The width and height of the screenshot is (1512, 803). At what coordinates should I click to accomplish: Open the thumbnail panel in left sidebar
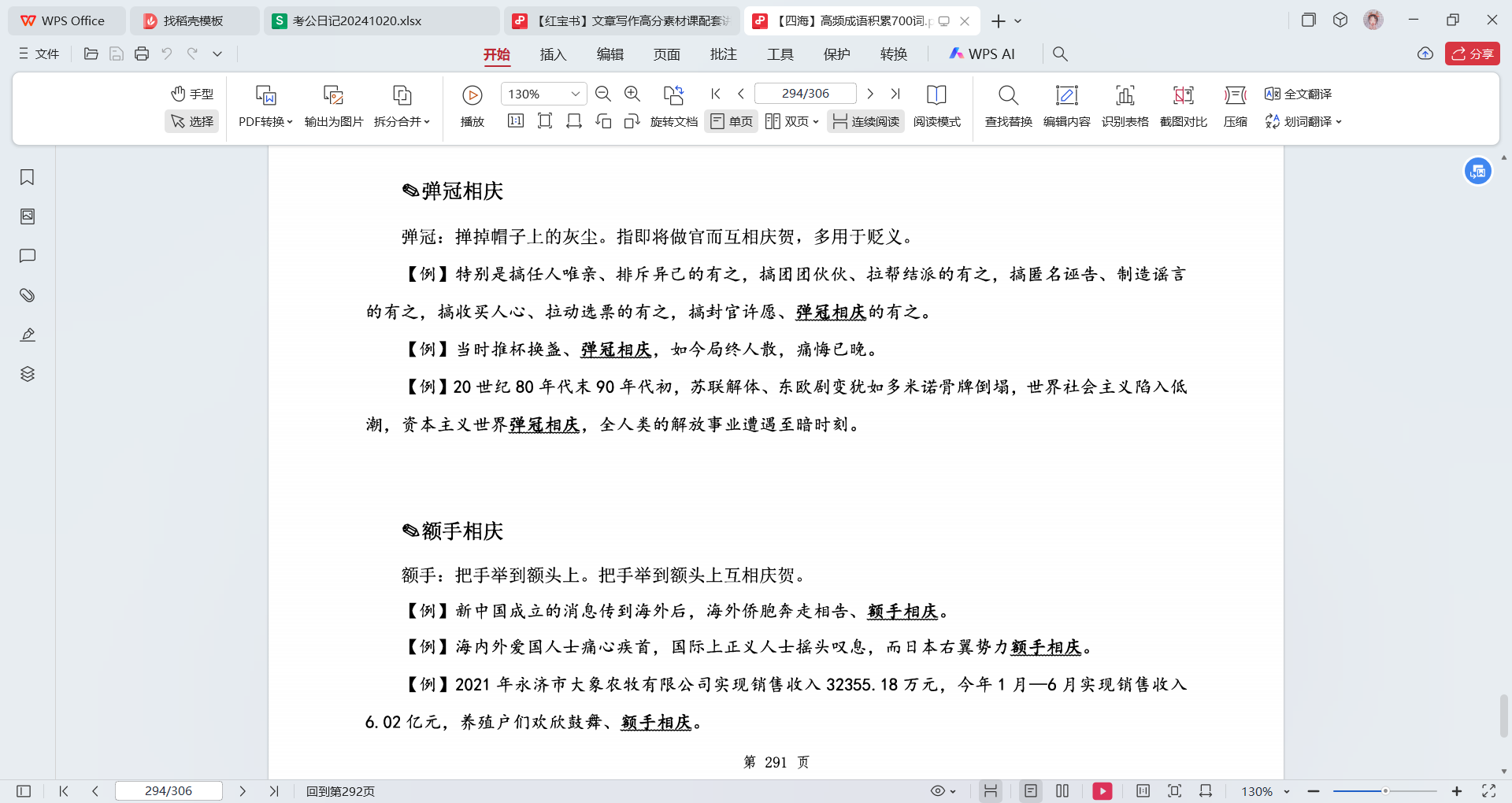pyautogui.click(x=28, y=216)
